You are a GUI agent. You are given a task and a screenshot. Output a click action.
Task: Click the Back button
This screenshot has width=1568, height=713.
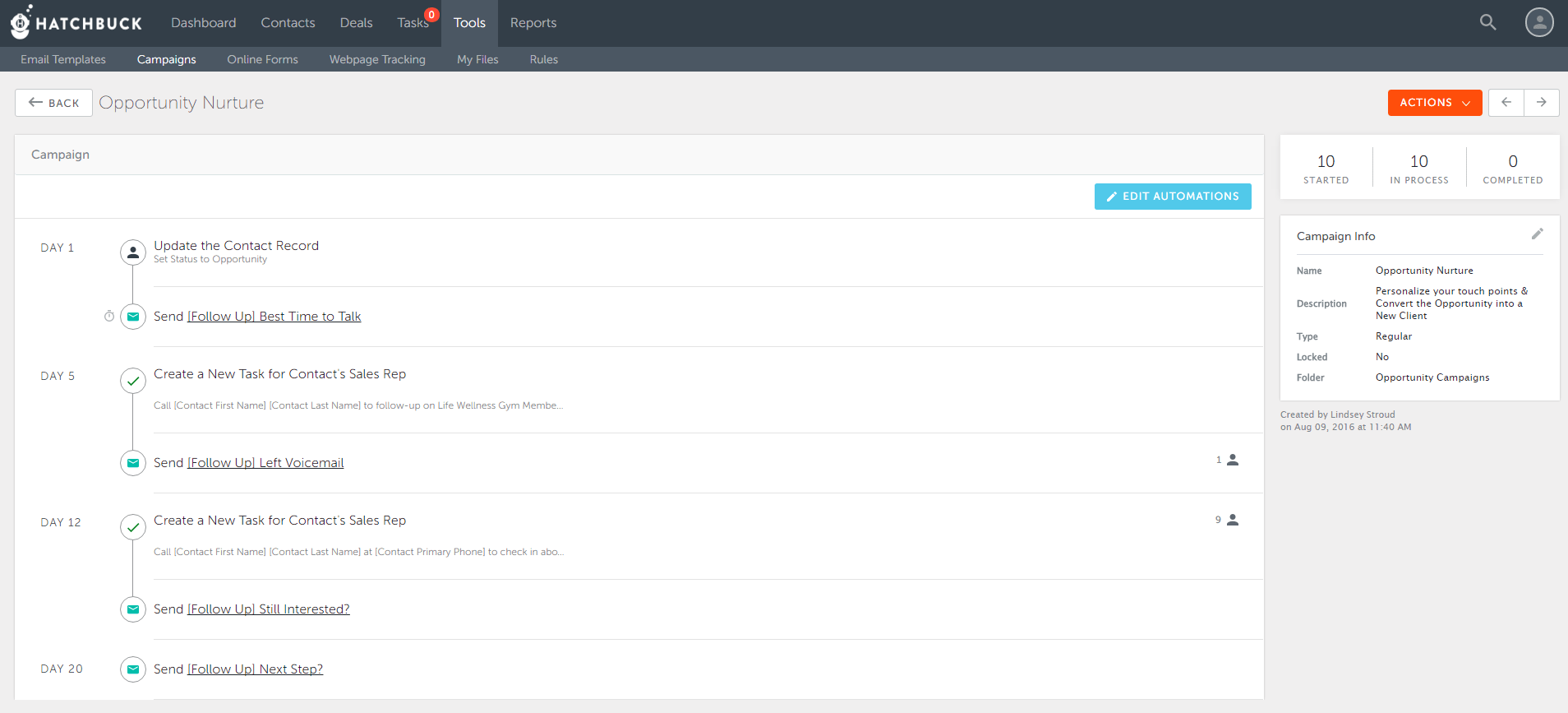coord(54,103)
